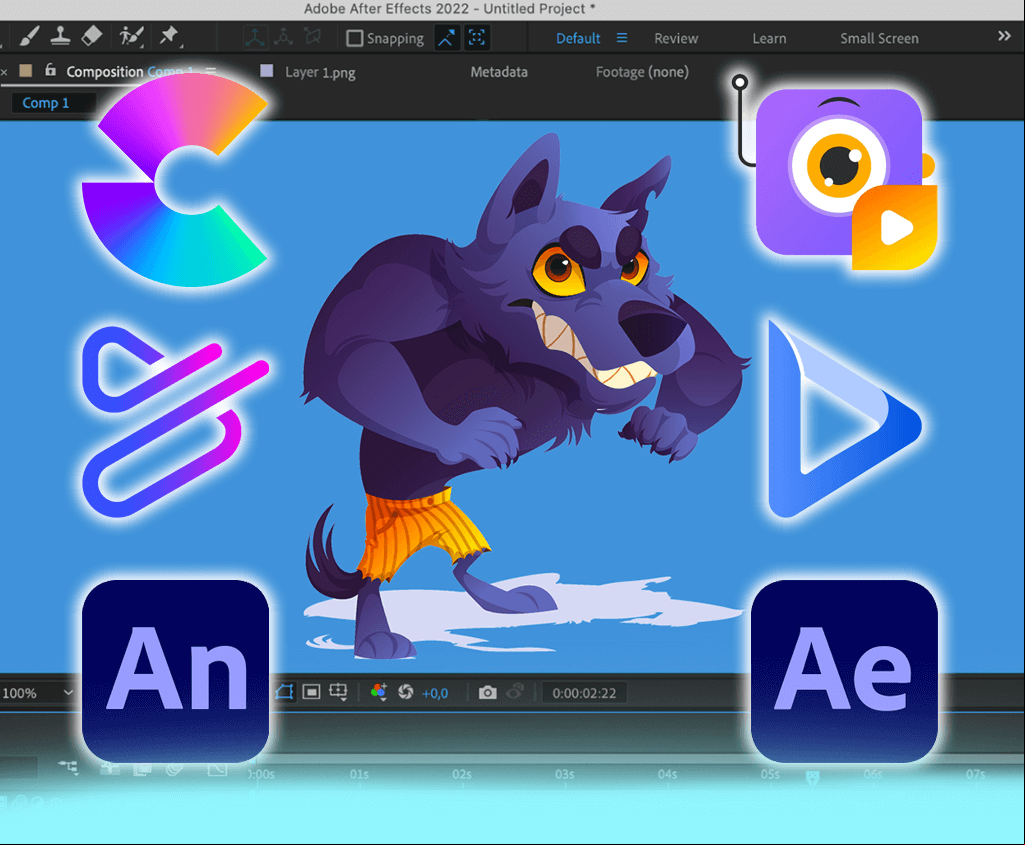Viewport: 1025px width, 845px height.
Task: Click the 04s mark on time ruler
Action: point(667,774)
